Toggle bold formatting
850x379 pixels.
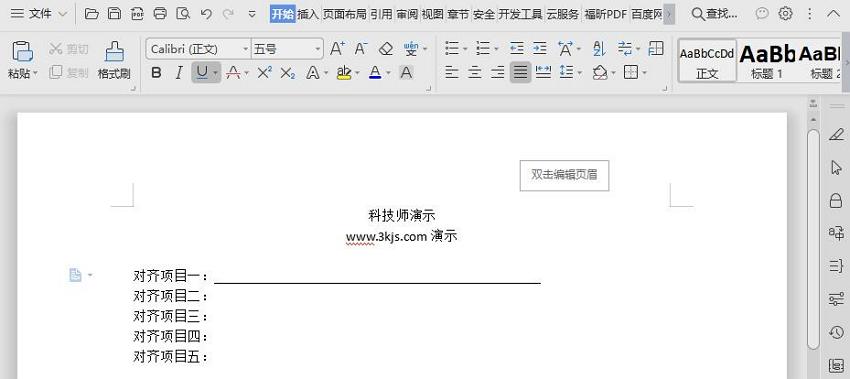[x=156, y=73]
